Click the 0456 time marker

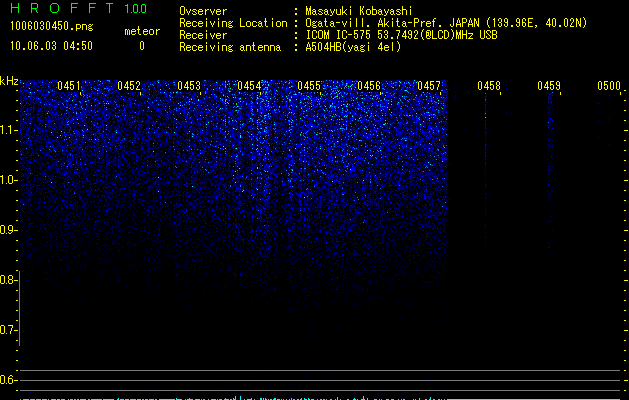(369, 86)
